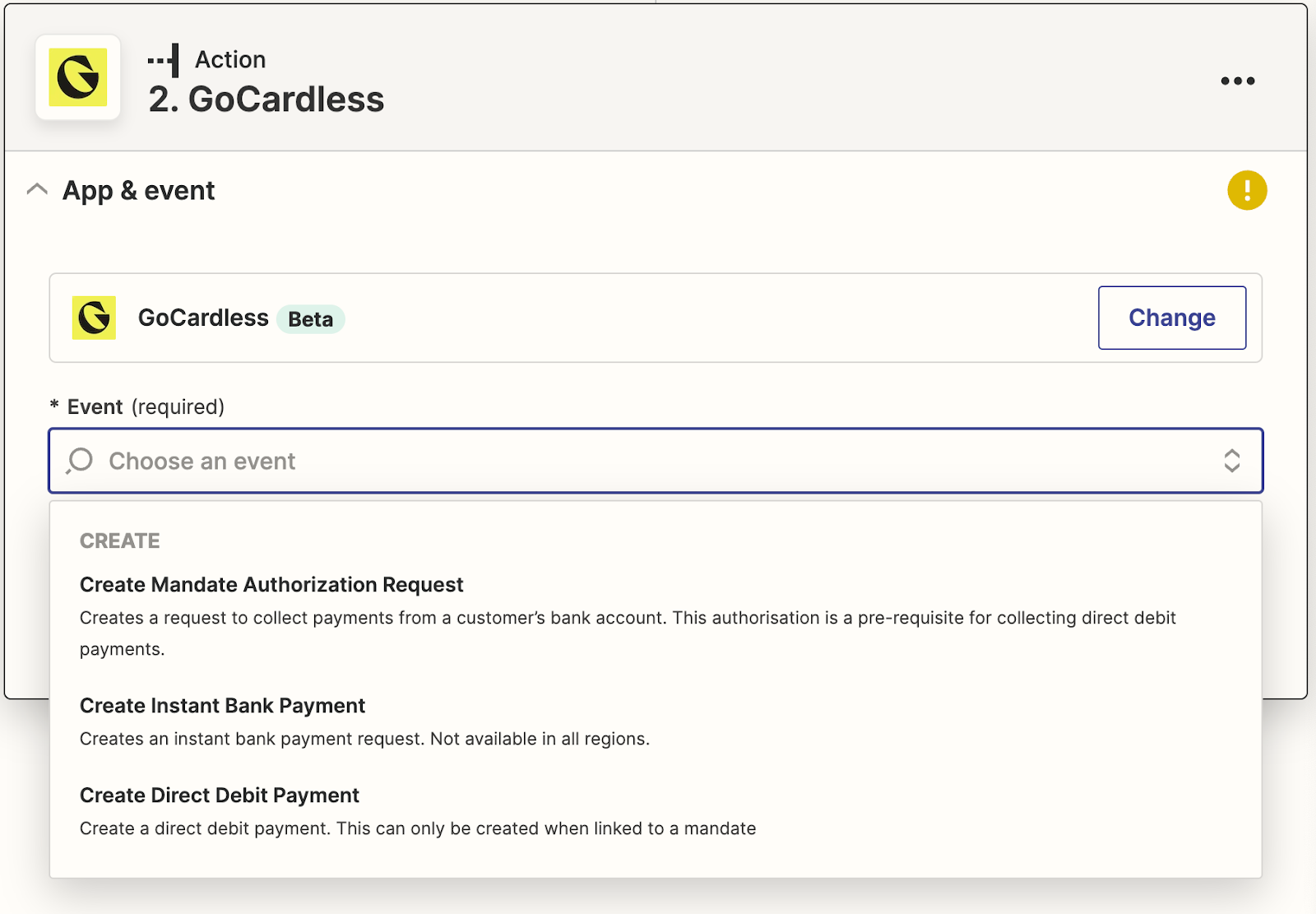This screenshot has width=1316, height=914.
Task: Click the 'App & event' section heading
Action: pos(138,191)
